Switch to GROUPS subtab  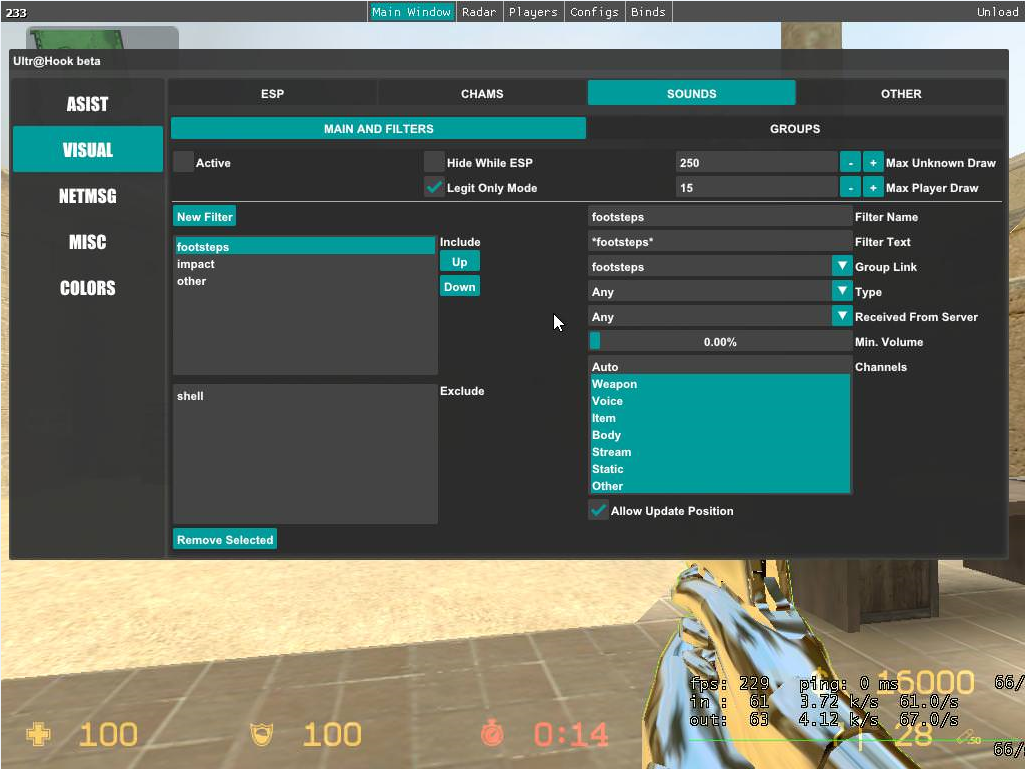(795, 128)
